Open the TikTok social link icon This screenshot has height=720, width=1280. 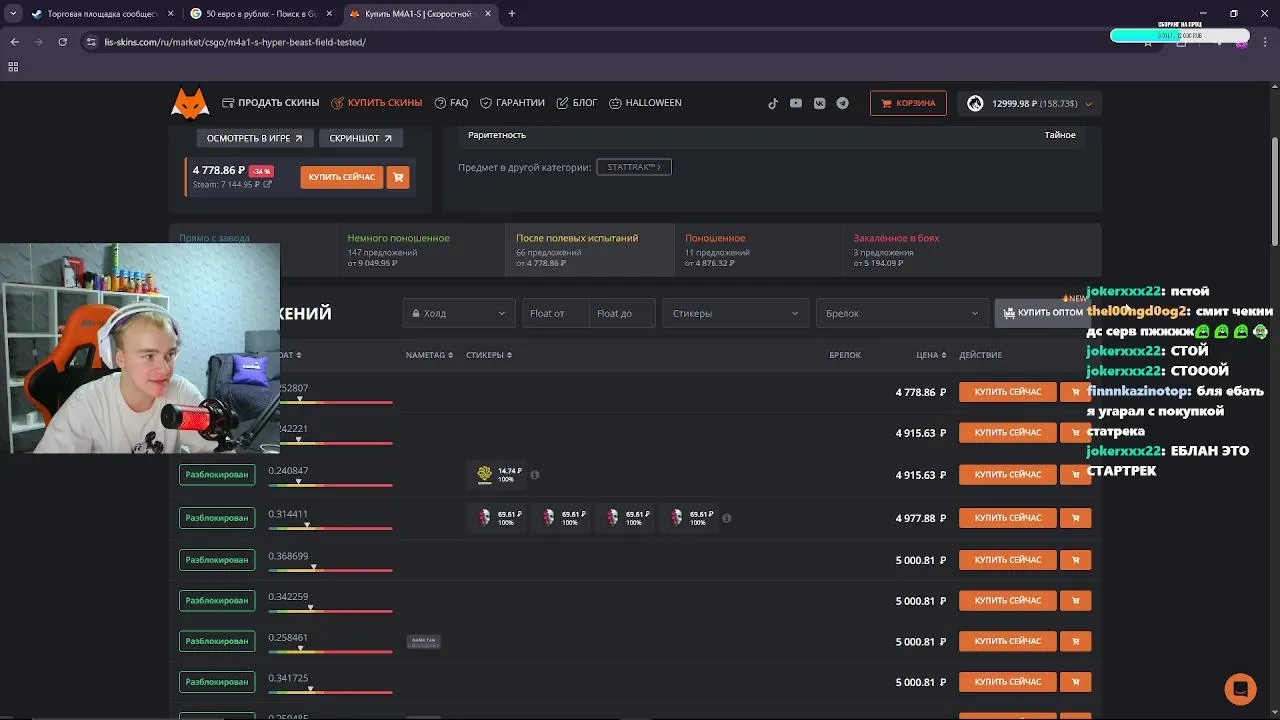(773, 103)
